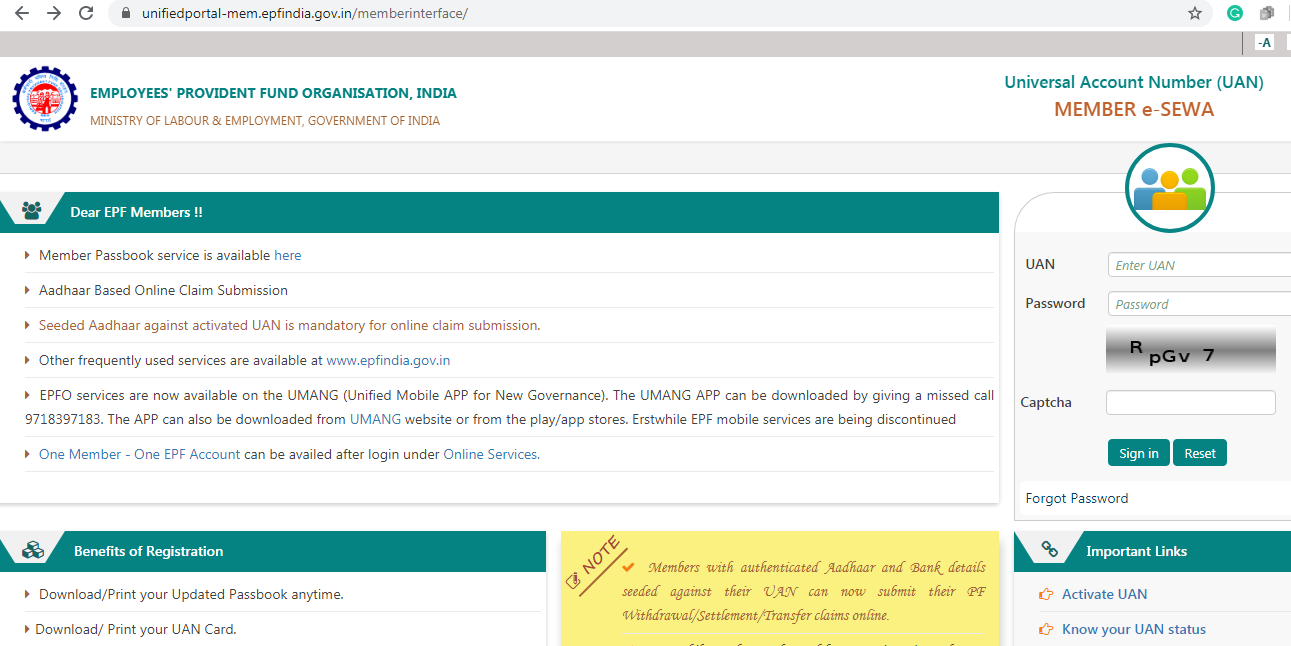Click the captcha image RpGv7
The height and width of the screenshot is (646, 1291).
[1191, 352]
